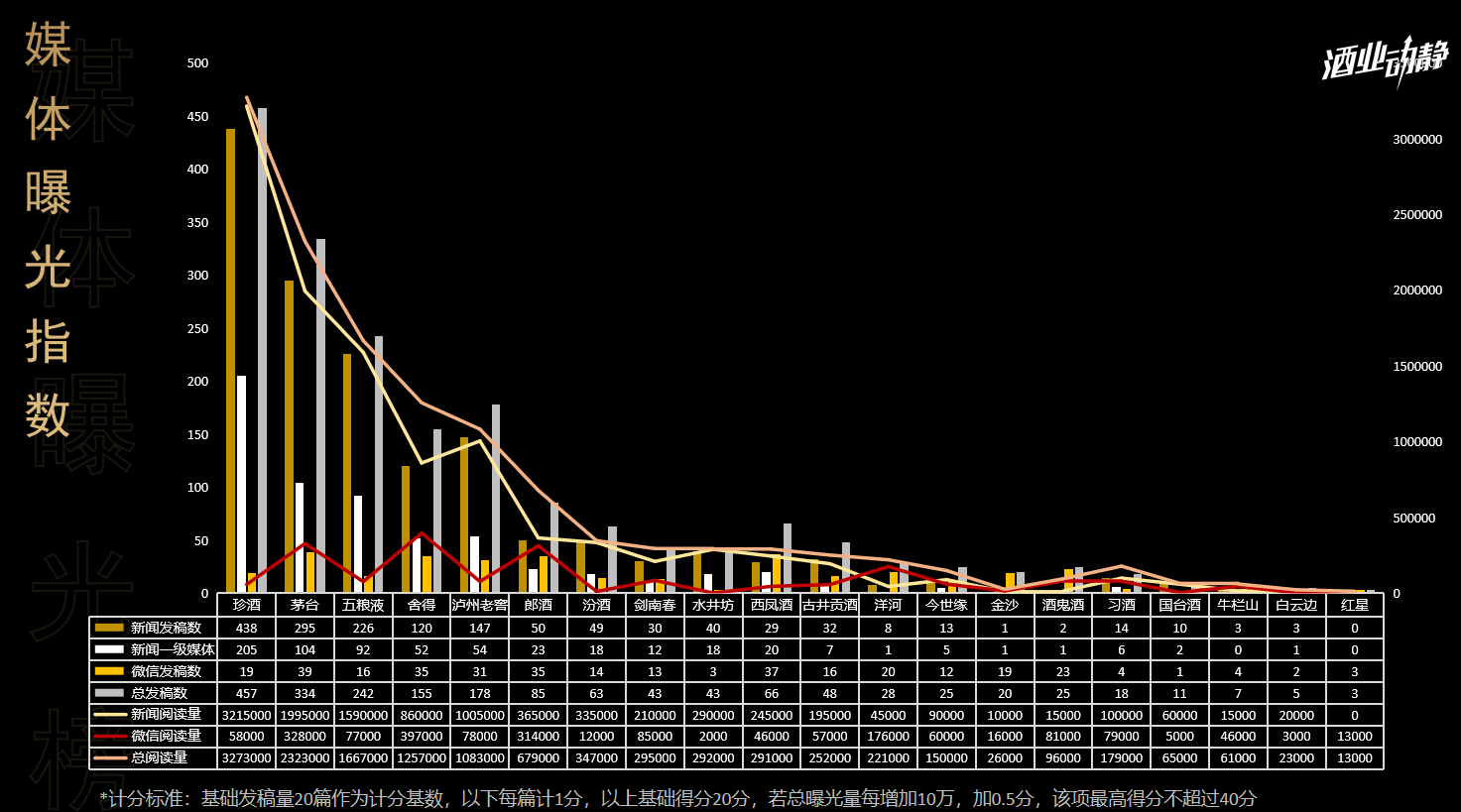Select the 习酒 column header
Image resolution: width=1461 pixels, height=812 pixels.
(1122, 605)
